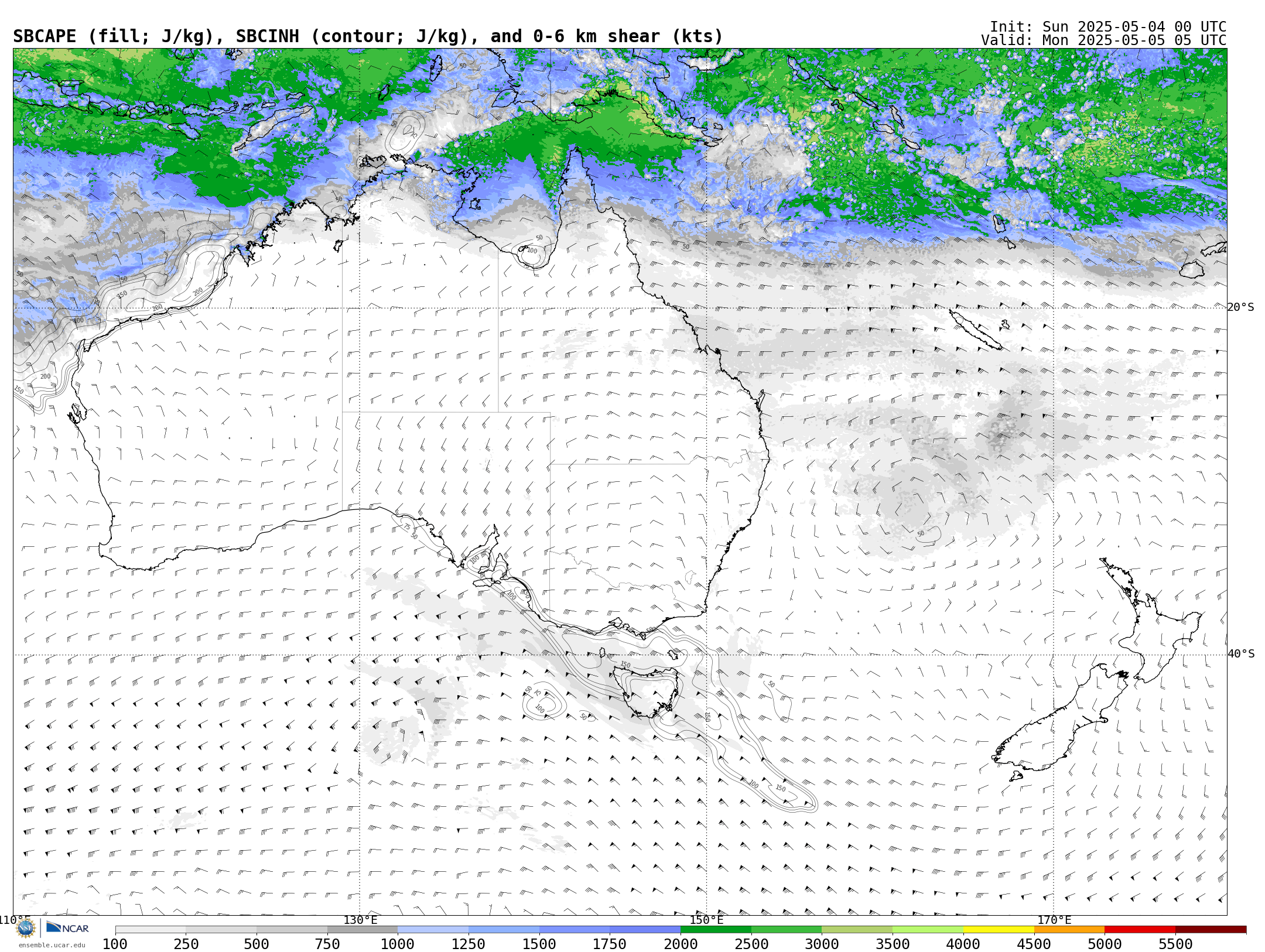The height and width of the screenshot is (952, 1265).
Task: Pick the deep blue 1750-2000 colorbar swatch
Action: (x=645, y=930)
